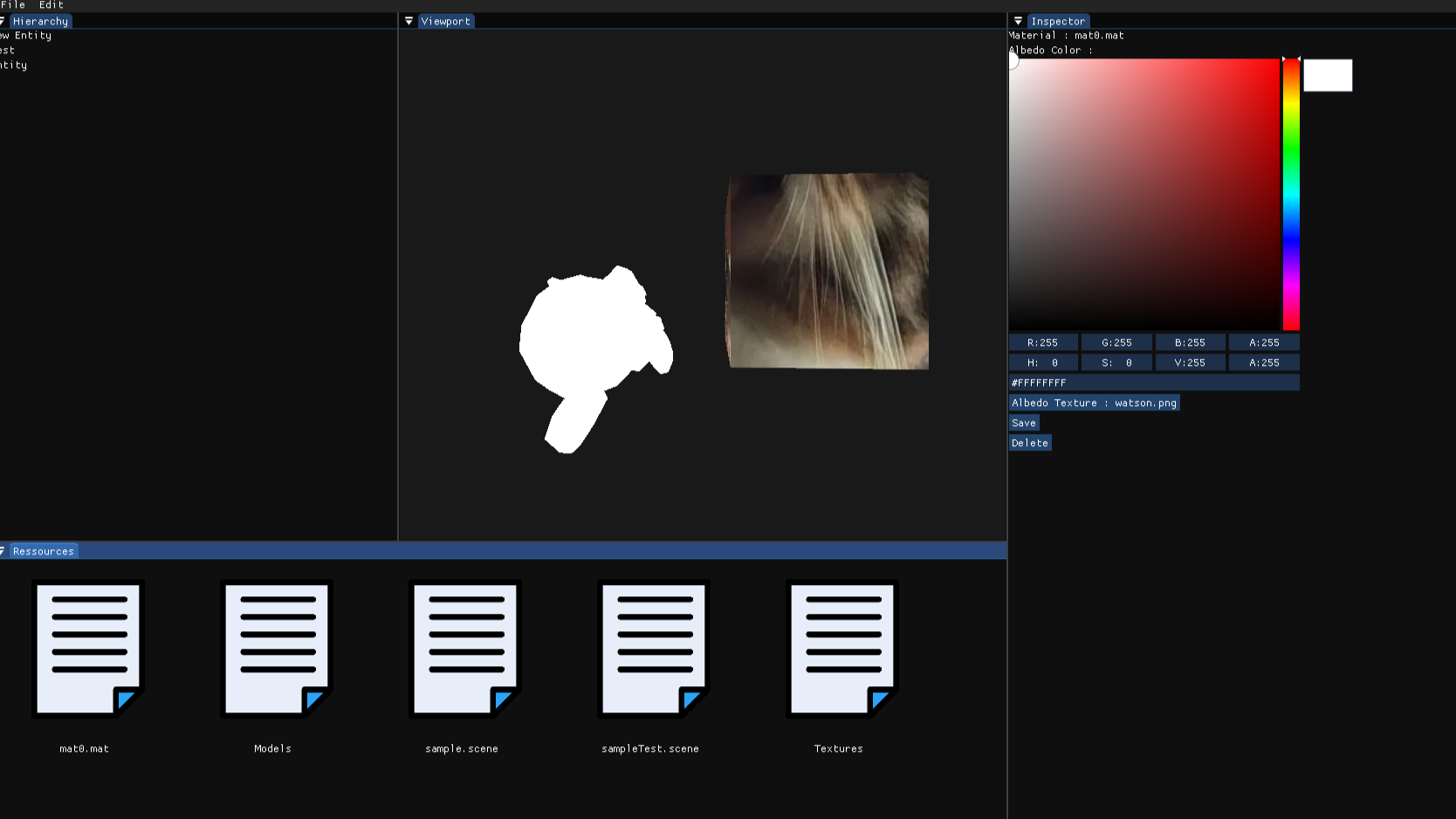Collapse the Inspector panel arrow
This screenshot has height=819, width=1456.
coord(1018,21)
